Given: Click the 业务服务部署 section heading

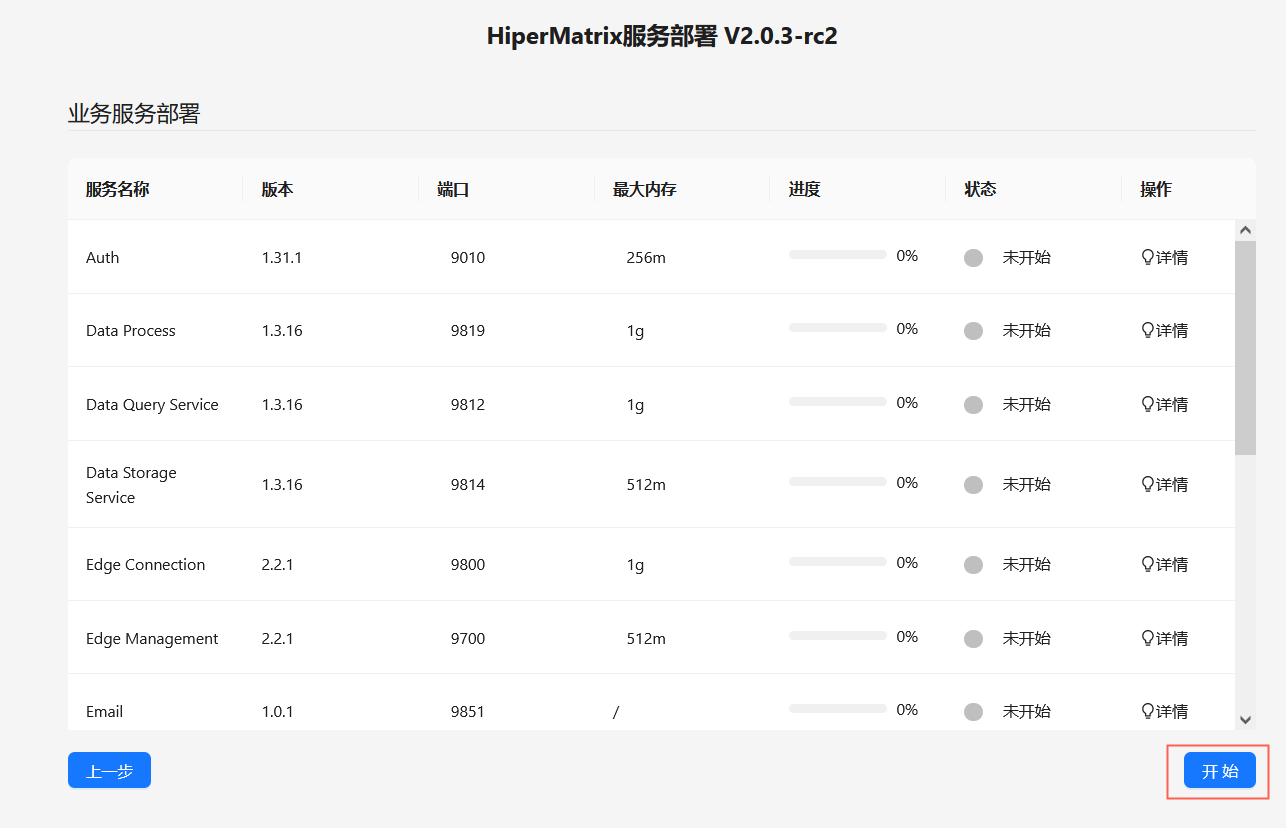Looking at the screenshot, I should [x=134, y=113].
